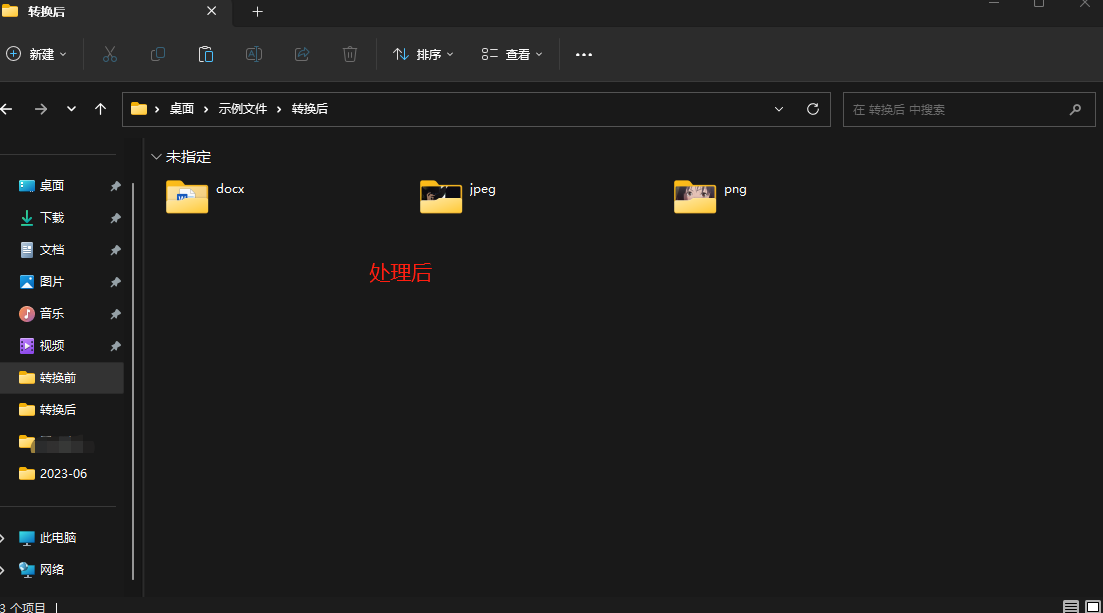1103x613 pixels.
Task: Select the Cut icon in the toolbar
Action: point(110,54)
